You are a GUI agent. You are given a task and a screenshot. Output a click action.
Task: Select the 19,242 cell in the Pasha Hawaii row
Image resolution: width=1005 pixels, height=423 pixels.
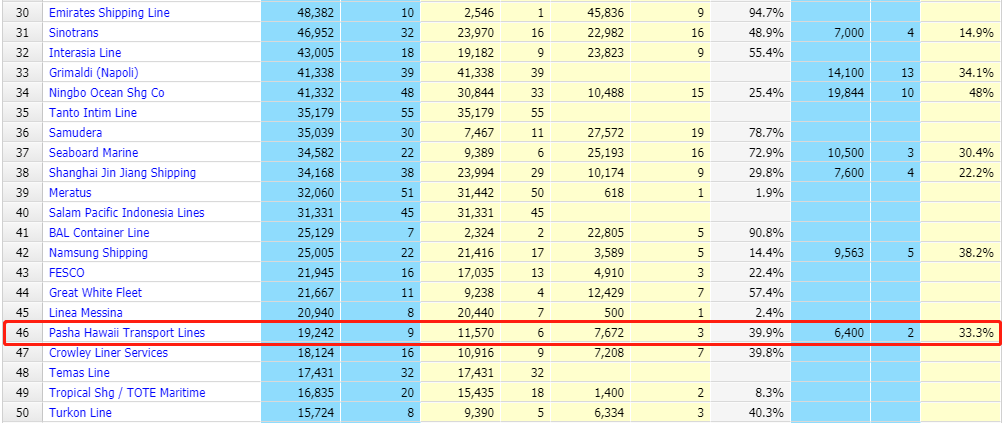[300, 333]
